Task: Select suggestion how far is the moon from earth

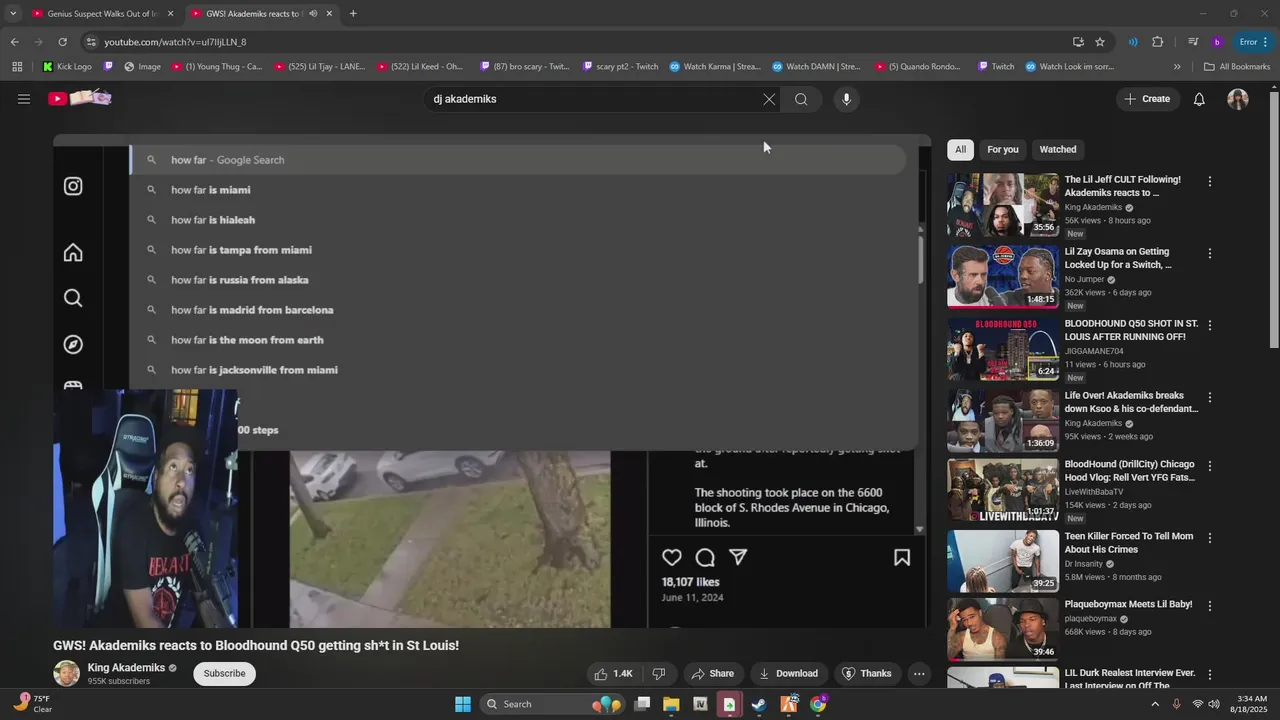Action: coord(518,340)
